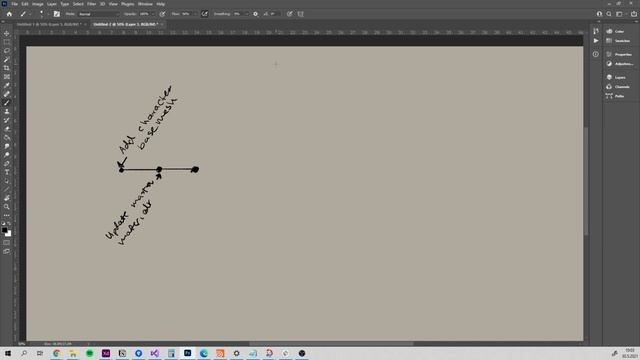
Task: Switch to the first Untitled document tab
Action: tap(49, 24)
